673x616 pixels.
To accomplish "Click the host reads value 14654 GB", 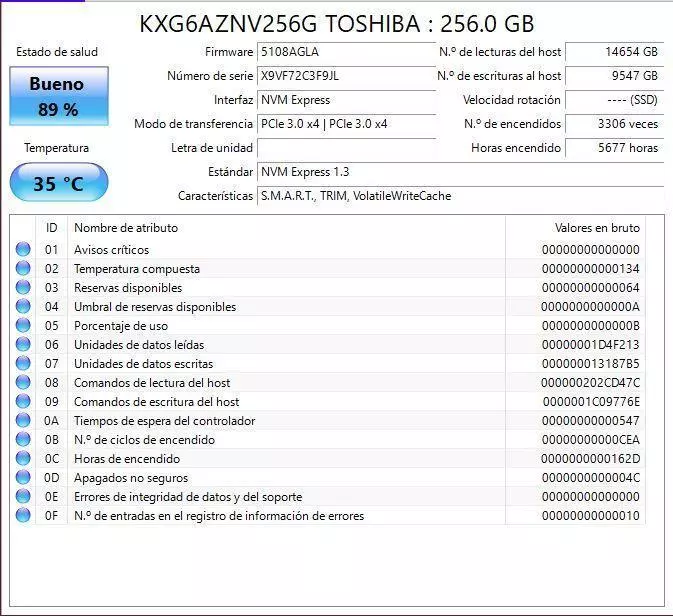I will [x=615, y=52].
